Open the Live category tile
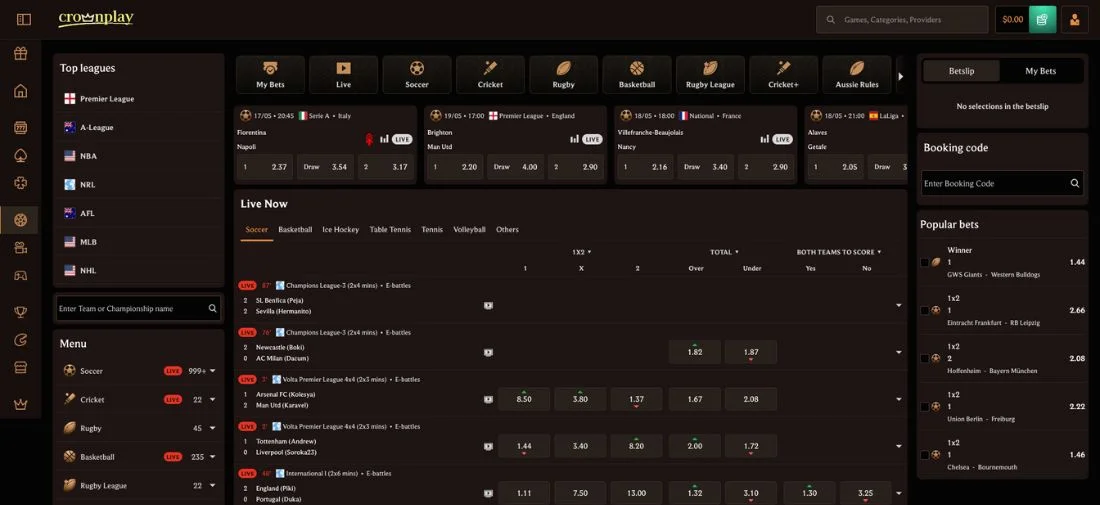The height and width of the screenshot is (505, 1100). pos(344,74)
